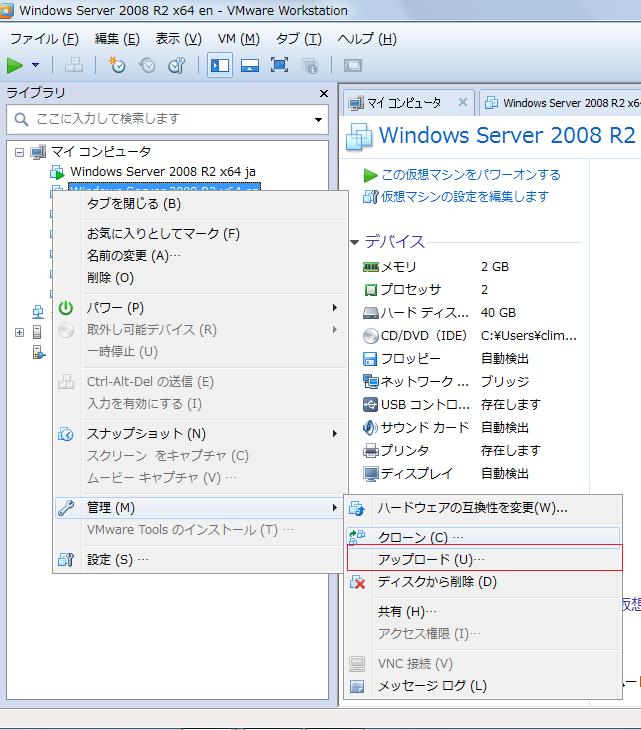Viewport: 641px width, 730px height.
Task: Choose 名前の変更 (A) menu item
Action: (x=200, y=256)
